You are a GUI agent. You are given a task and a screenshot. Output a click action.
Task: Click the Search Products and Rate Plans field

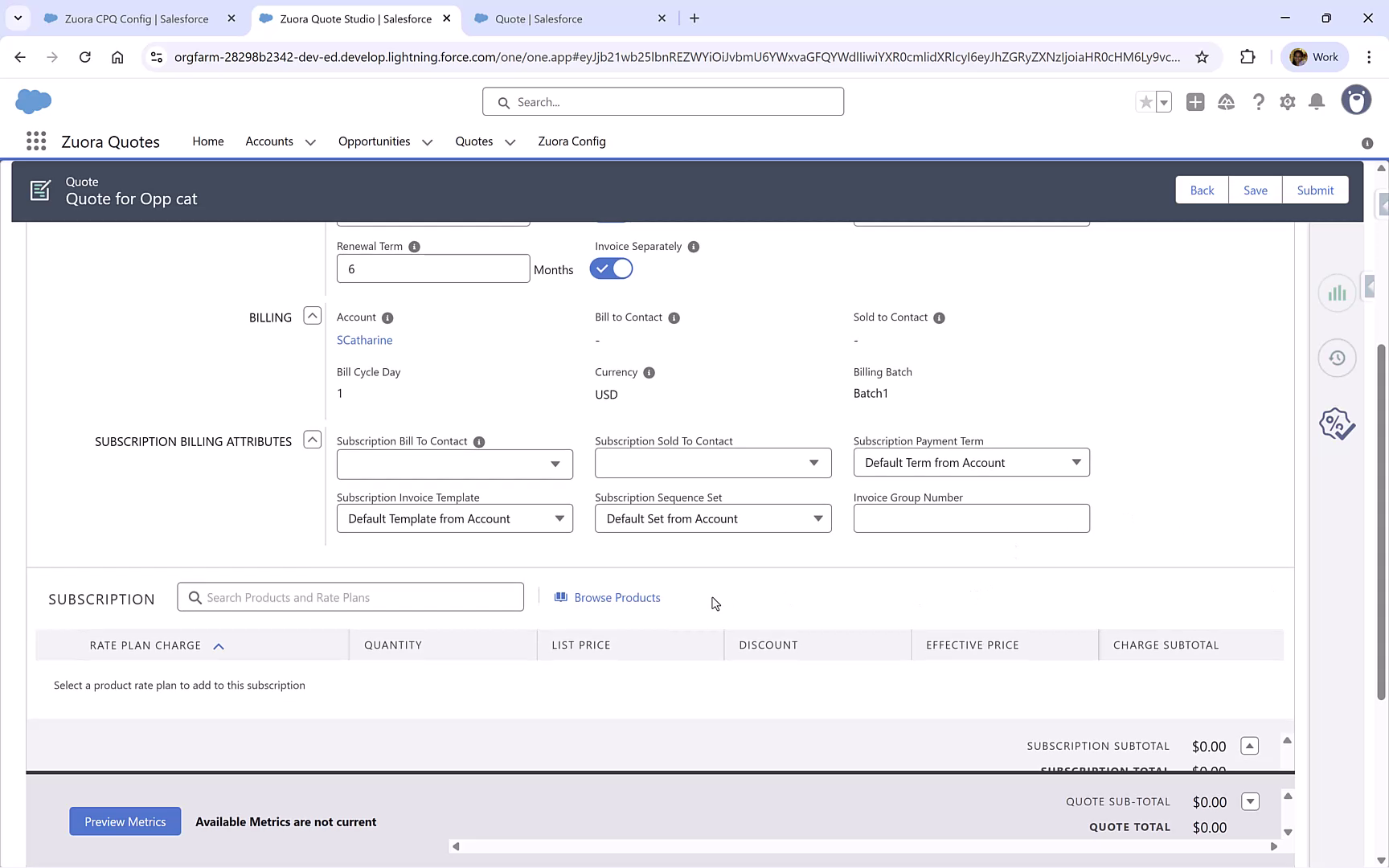(x=350, y=597)
